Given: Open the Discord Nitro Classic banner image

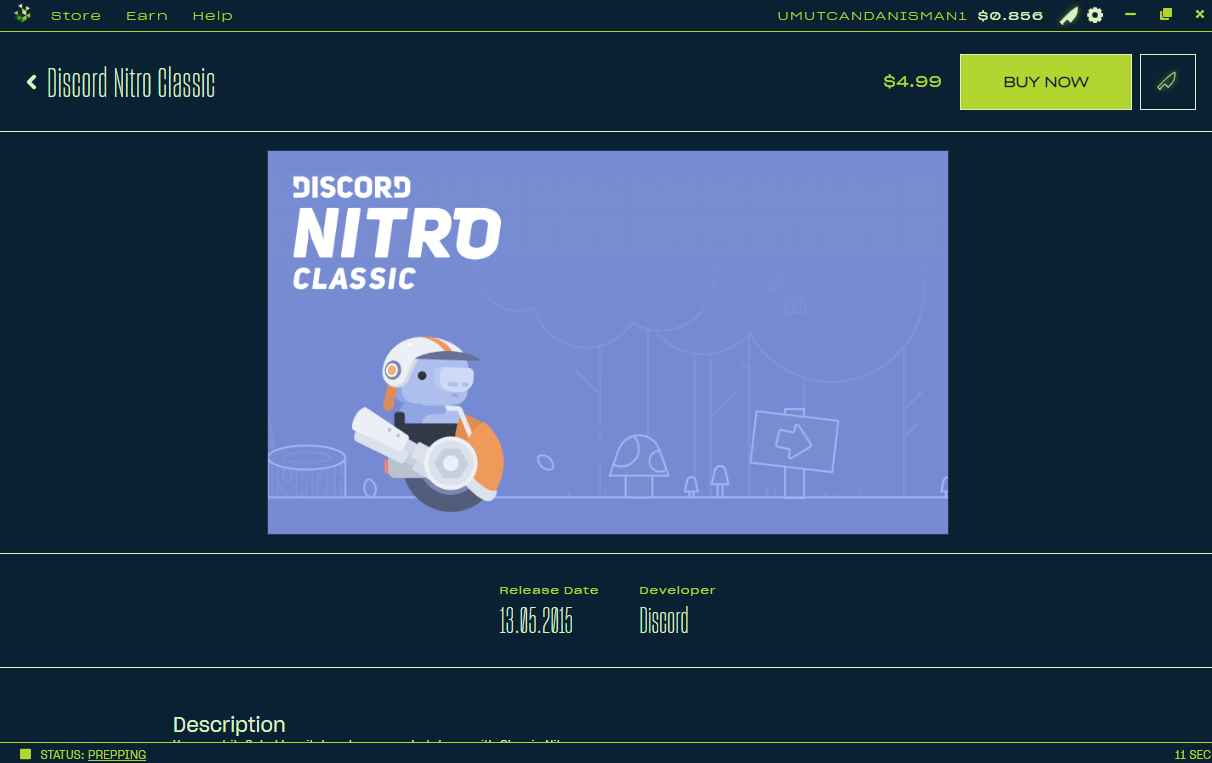Looking at the screenshot, I should tap(608, 343).
